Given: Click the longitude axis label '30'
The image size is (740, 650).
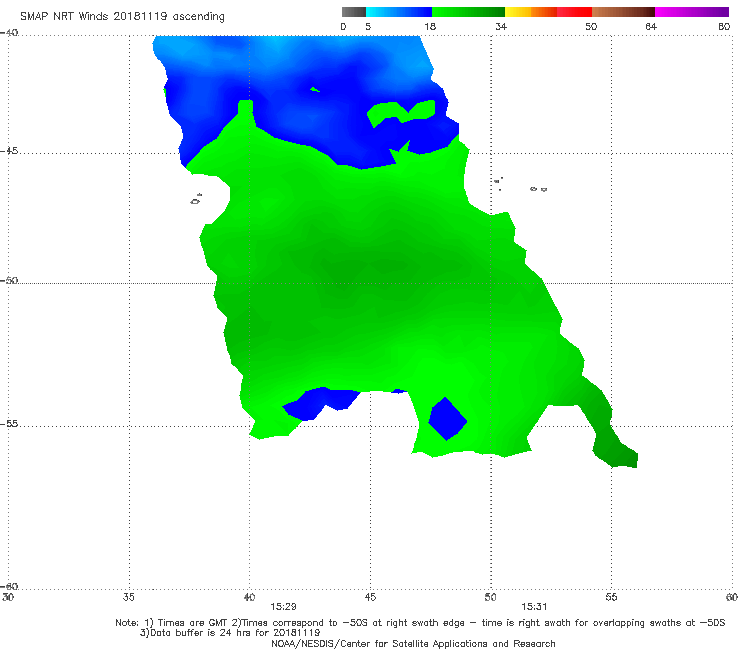Looking at the screenshot, I should [8, 598].
